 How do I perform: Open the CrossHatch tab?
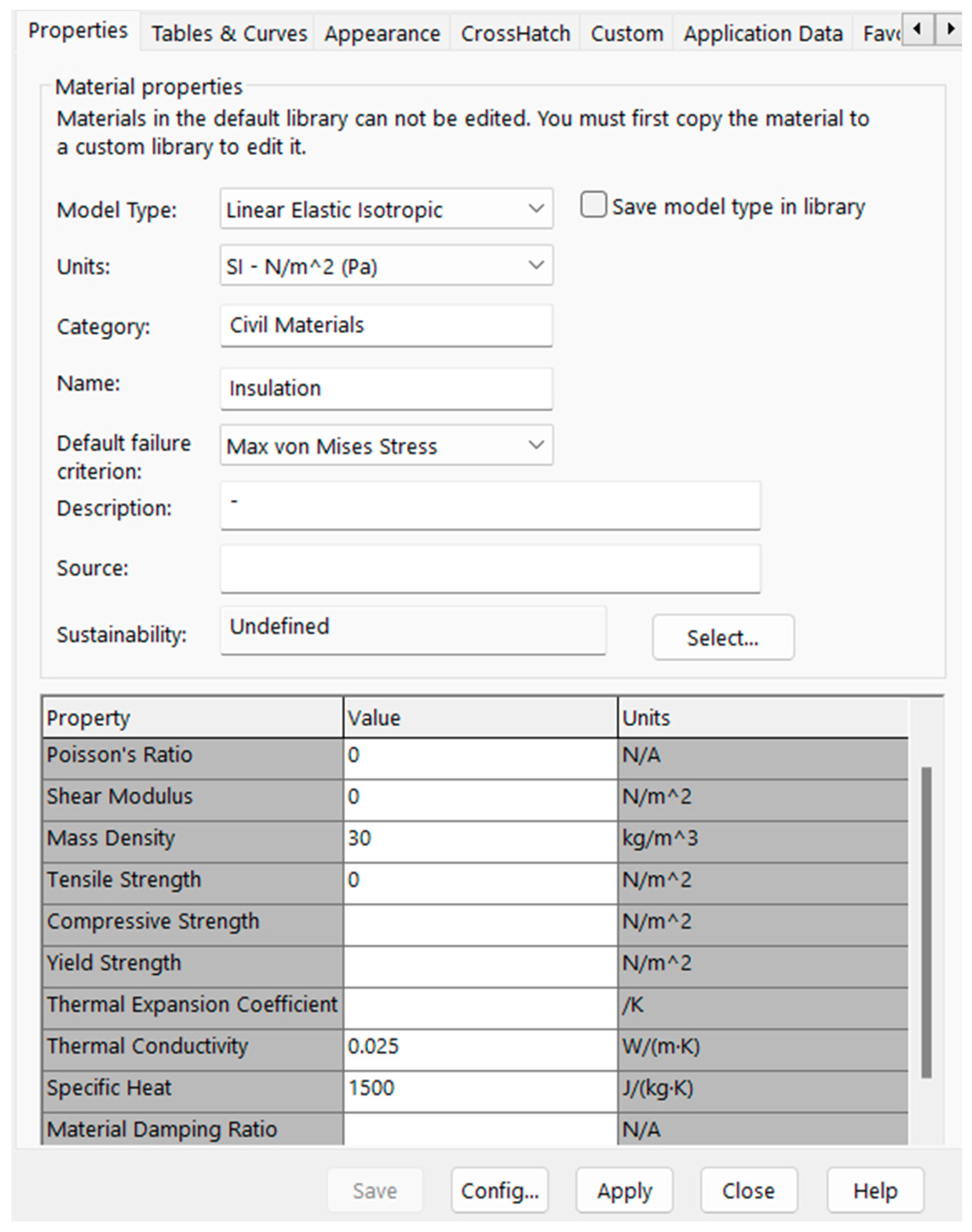[515, 34]
